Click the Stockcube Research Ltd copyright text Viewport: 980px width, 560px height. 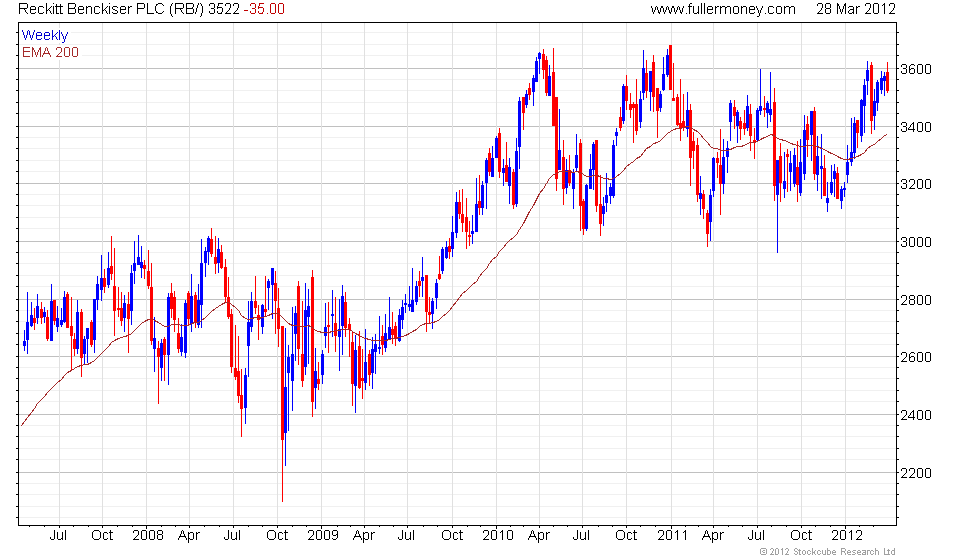828,552
